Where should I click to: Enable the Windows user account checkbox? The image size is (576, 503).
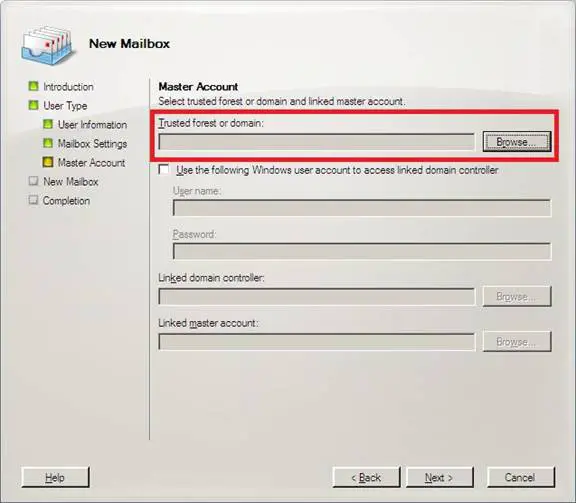[164, 170]
